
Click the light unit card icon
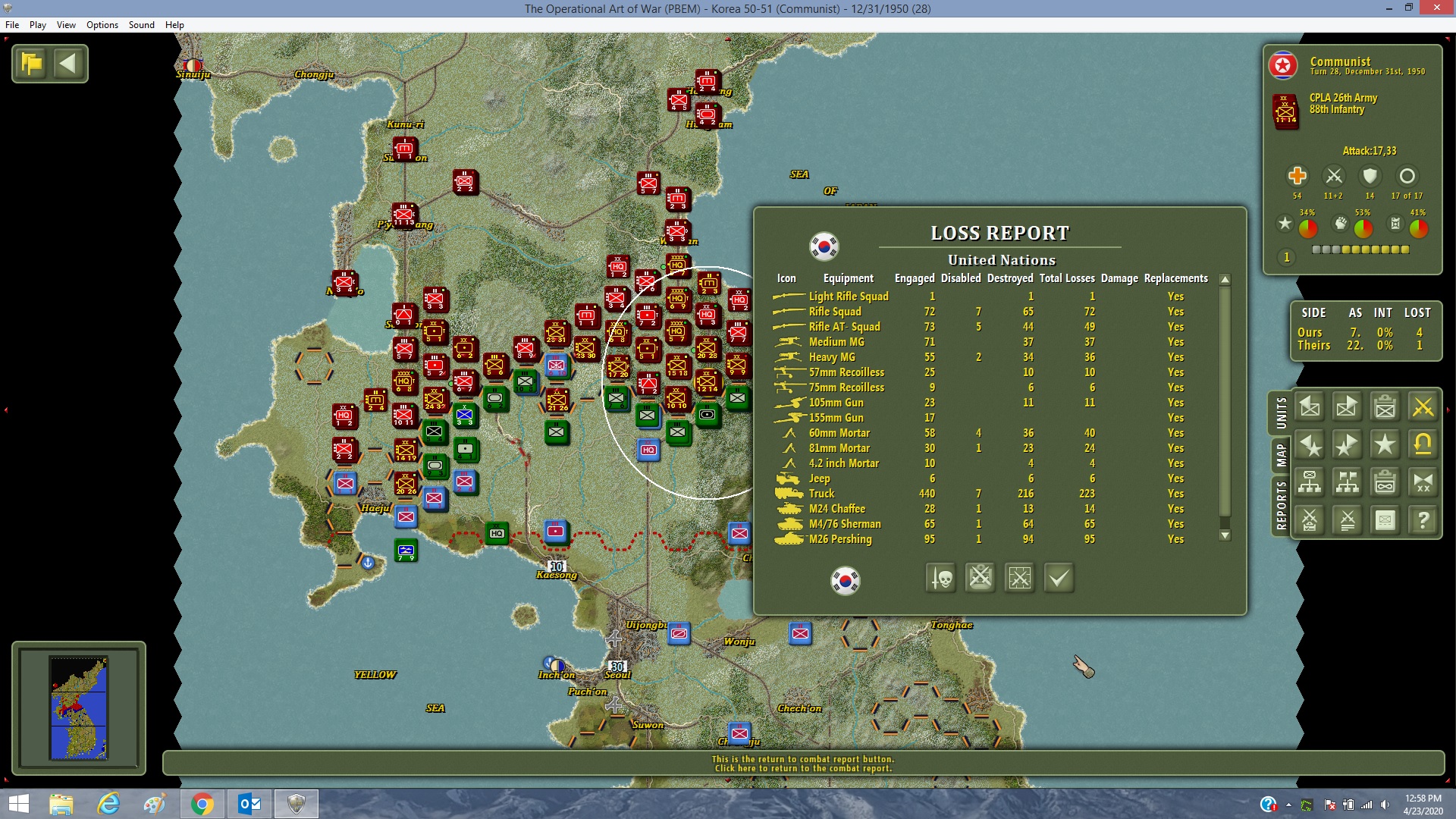pos(1385,520)
